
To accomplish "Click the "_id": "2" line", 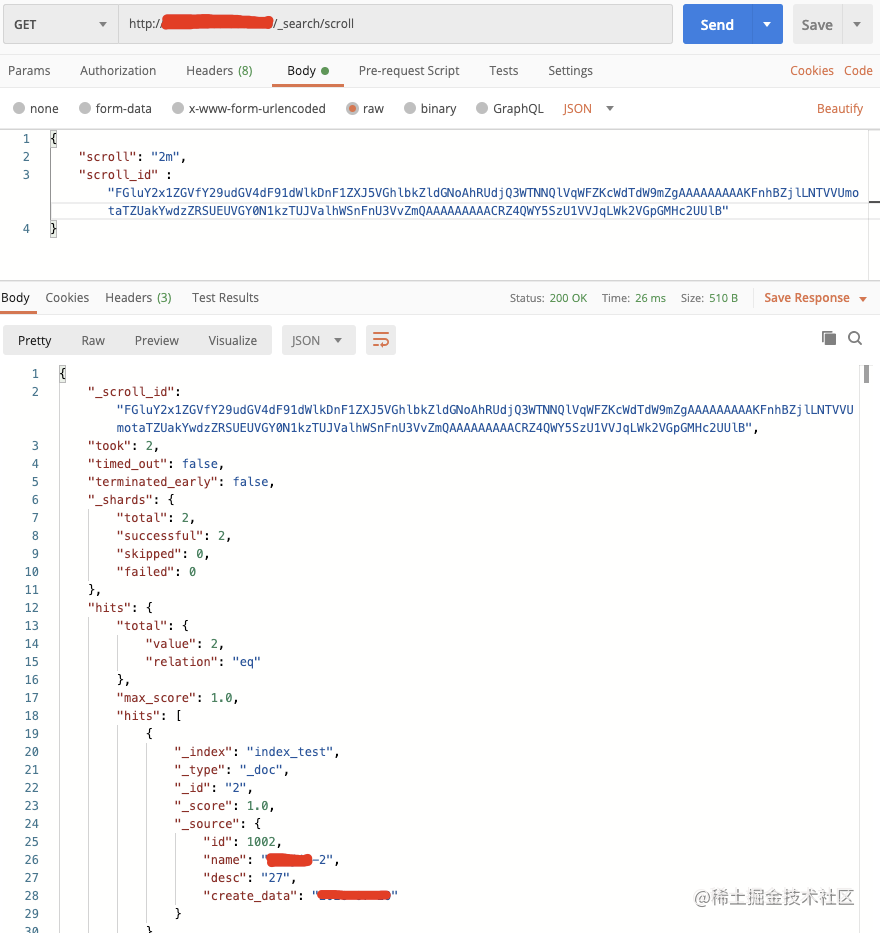I will [214, 788].
